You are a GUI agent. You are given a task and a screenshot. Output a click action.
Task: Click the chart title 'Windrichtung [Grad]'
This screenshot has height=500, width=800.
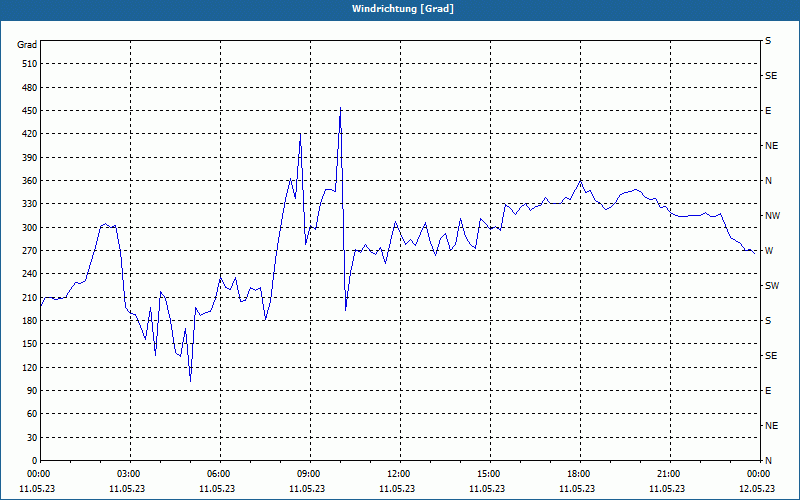point(403,9)
